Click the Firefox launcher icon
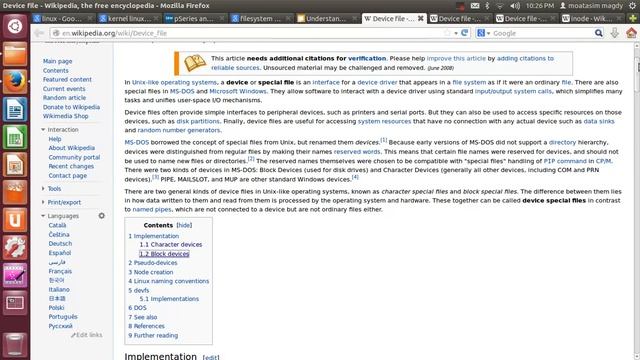 (x=15, y=81)
